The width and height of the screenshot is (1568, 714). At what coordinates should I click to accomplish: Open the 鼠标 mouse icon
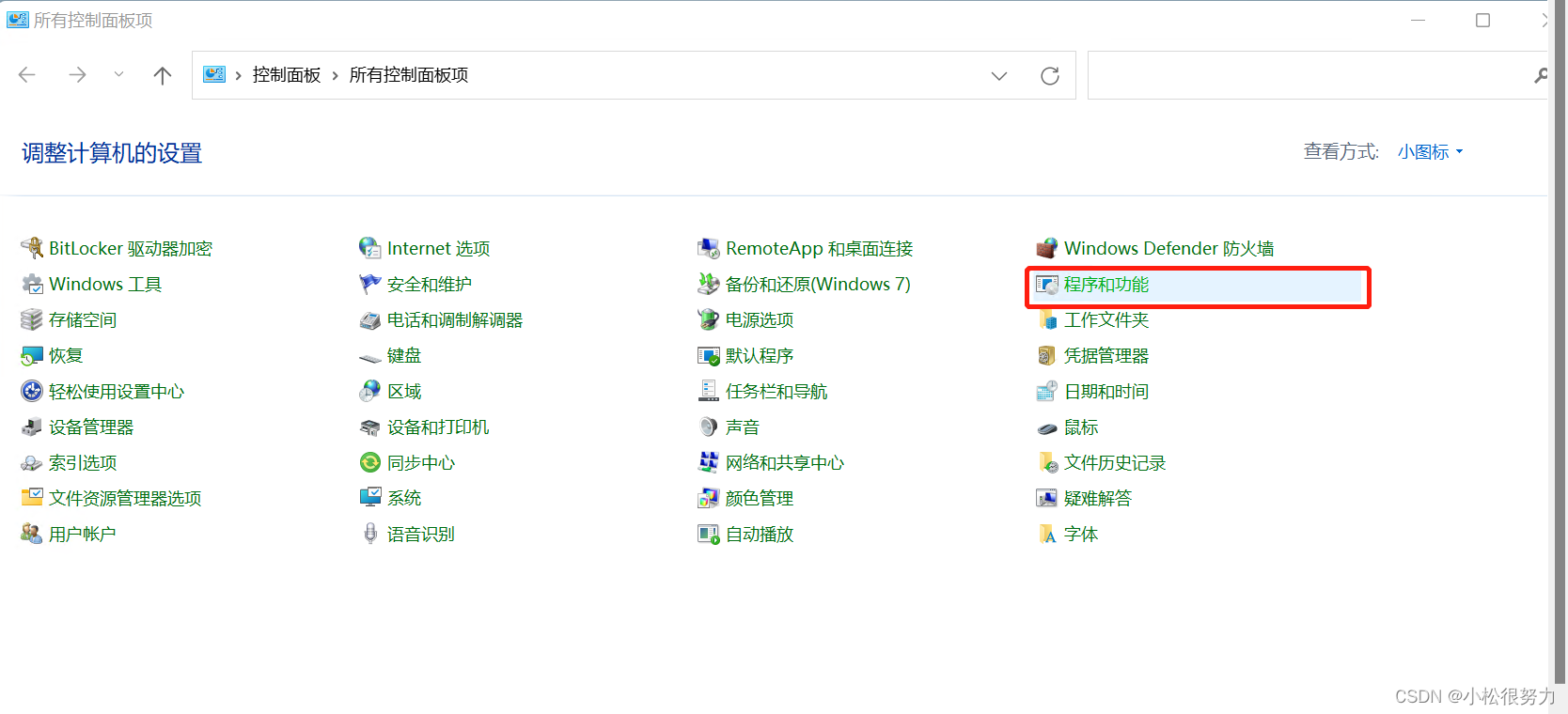pyautogui.click(x=1047, y=428)
